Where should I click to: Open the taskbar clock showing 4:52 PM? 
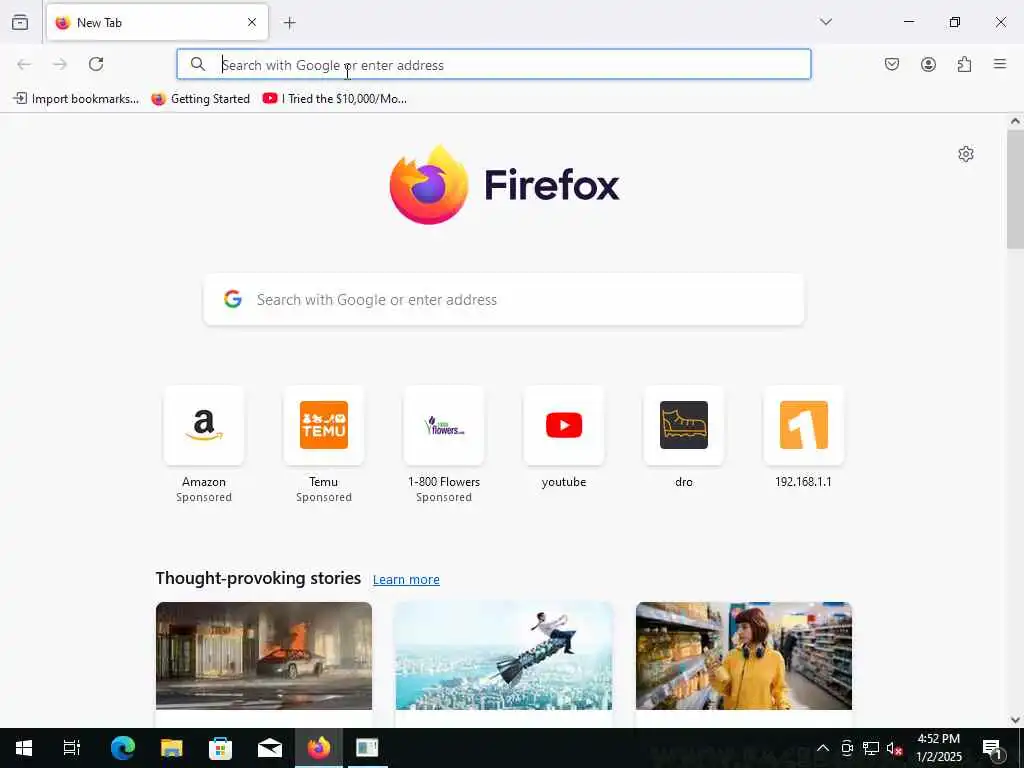[x=938, y=748]
